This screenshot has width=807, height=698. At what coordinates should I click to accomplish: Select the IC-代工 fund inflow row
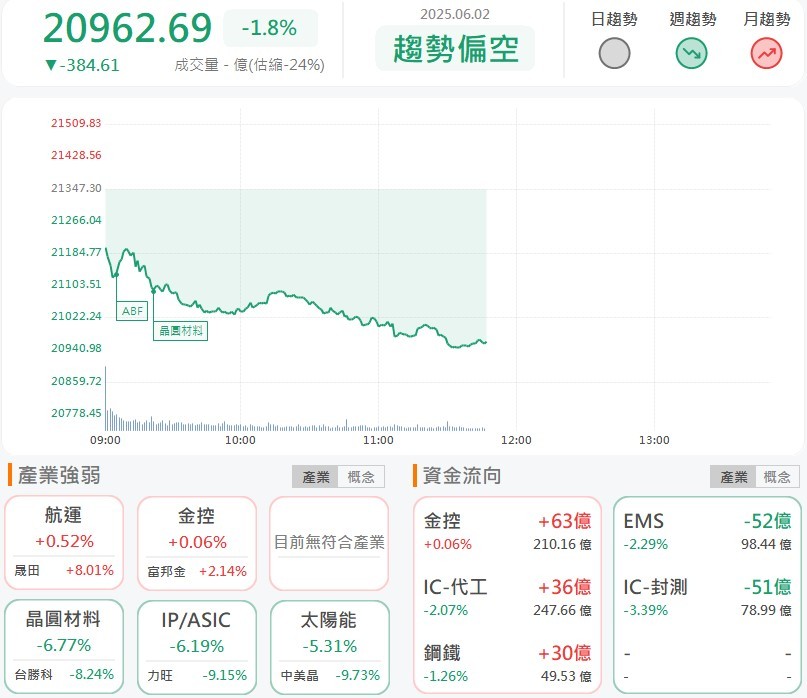coord(507,597)
